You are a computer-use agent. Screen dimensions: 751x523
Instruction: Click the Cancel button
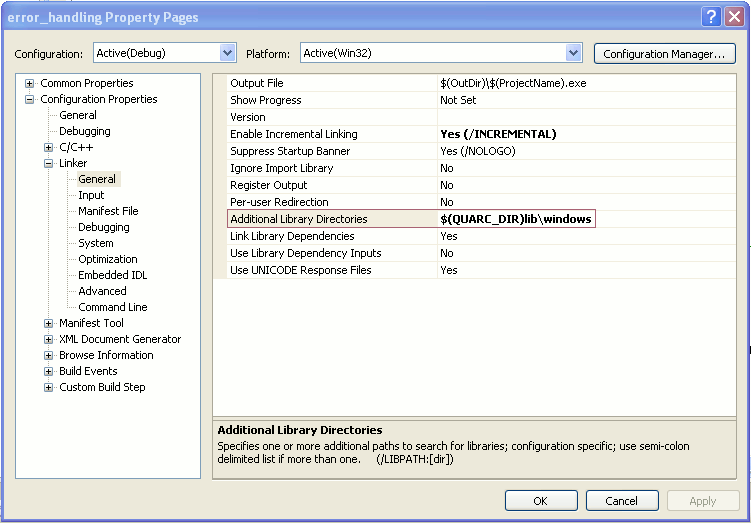tap(621, 500)
